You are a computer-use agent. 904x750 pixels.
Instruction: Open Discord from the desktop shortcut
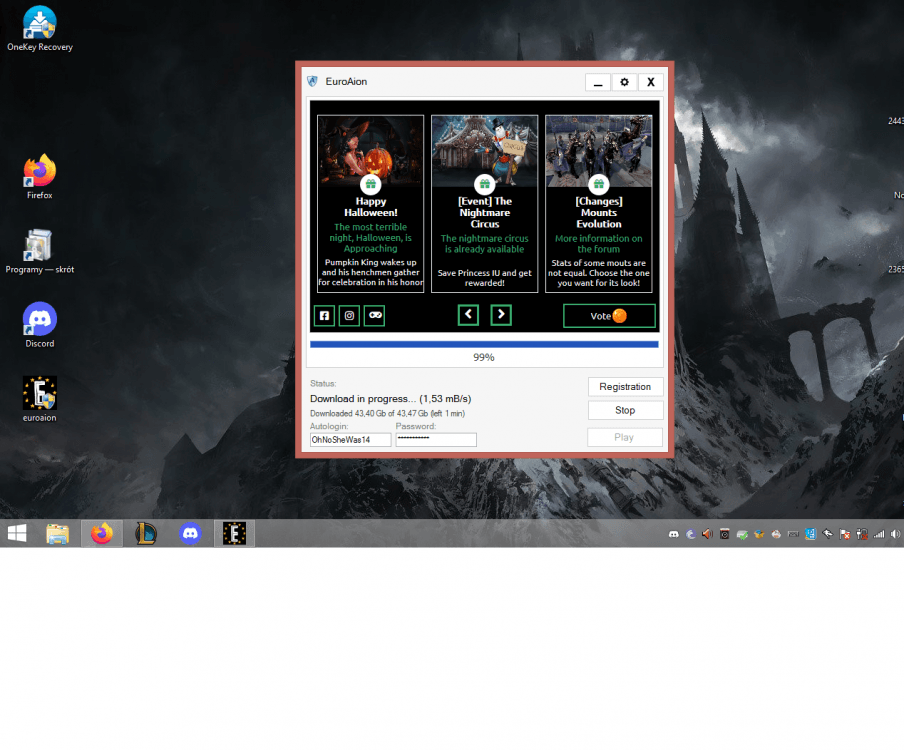[x=40, y=320]
